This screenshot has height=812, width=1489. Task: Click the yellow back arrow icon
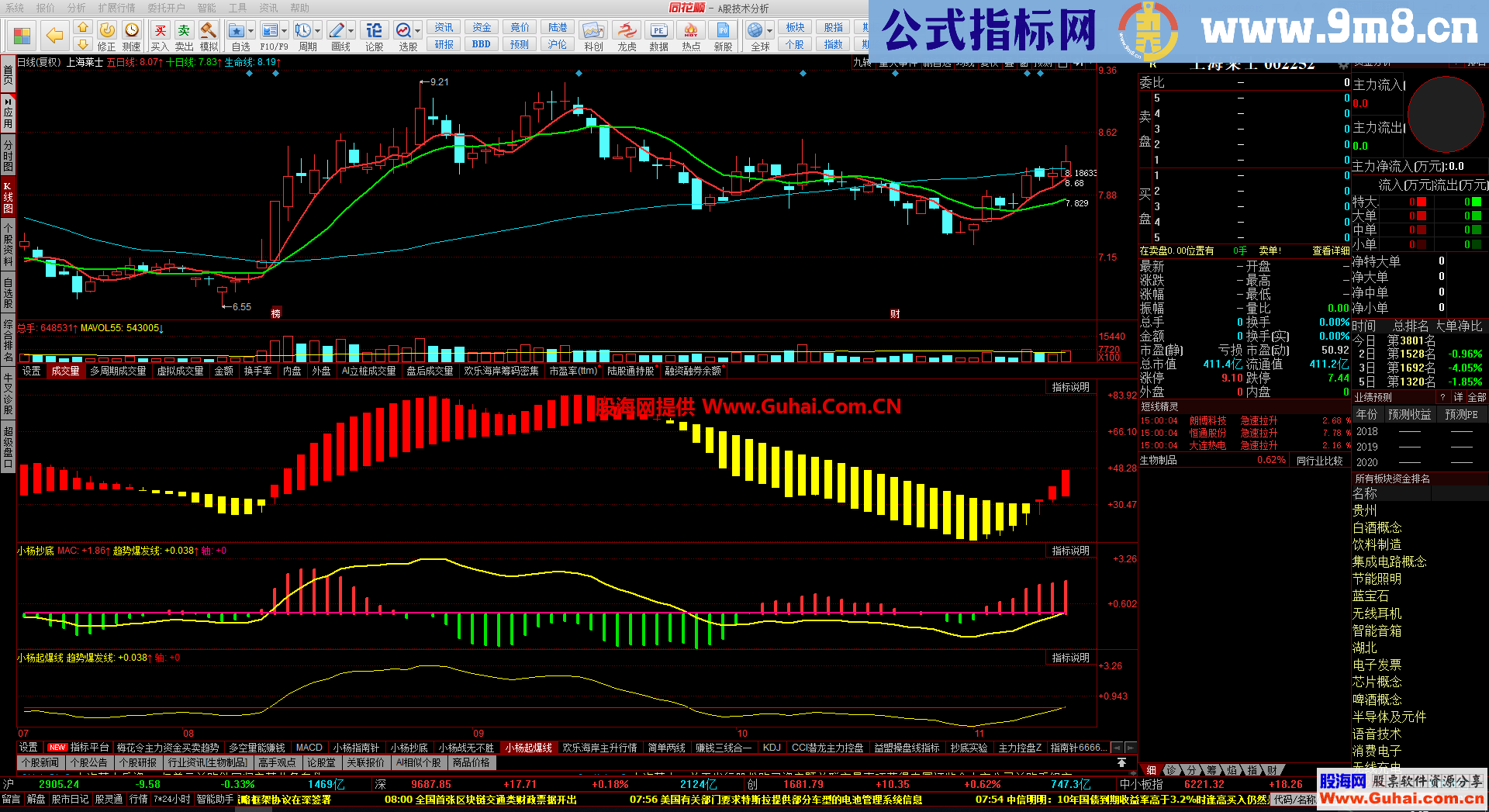point(54,35)
